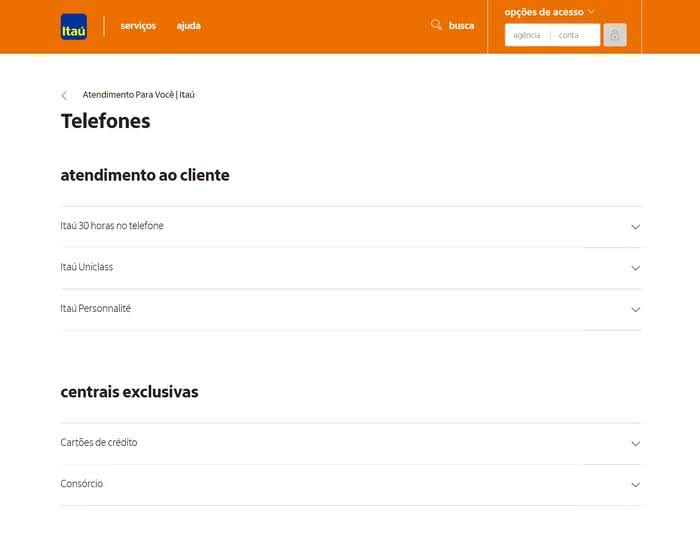The image size is (700, 533).
Task: Click the lock login button
Action: tap(615, 35)
